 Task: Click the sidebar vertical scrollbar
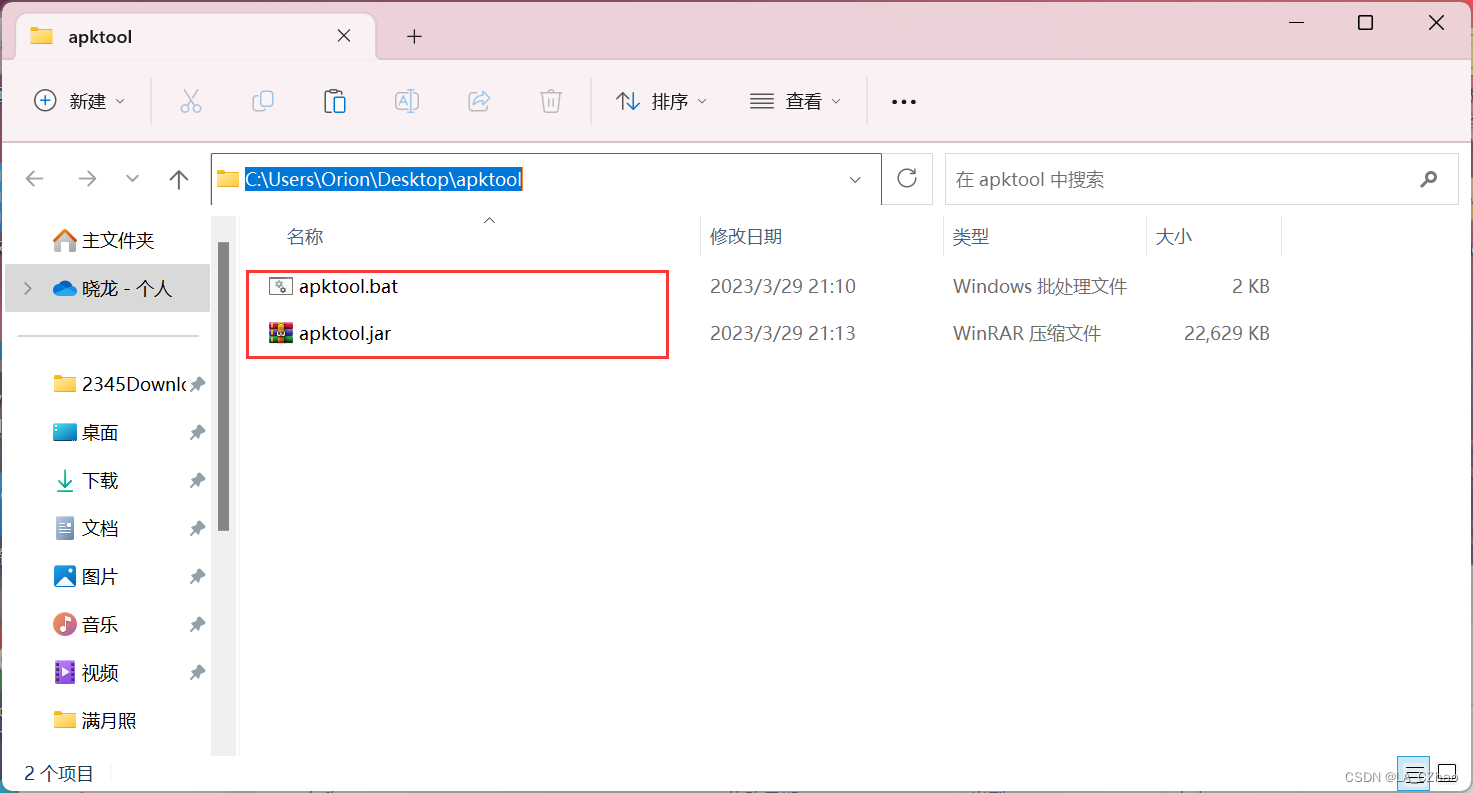pyautogui.click(x=224, y=386)
